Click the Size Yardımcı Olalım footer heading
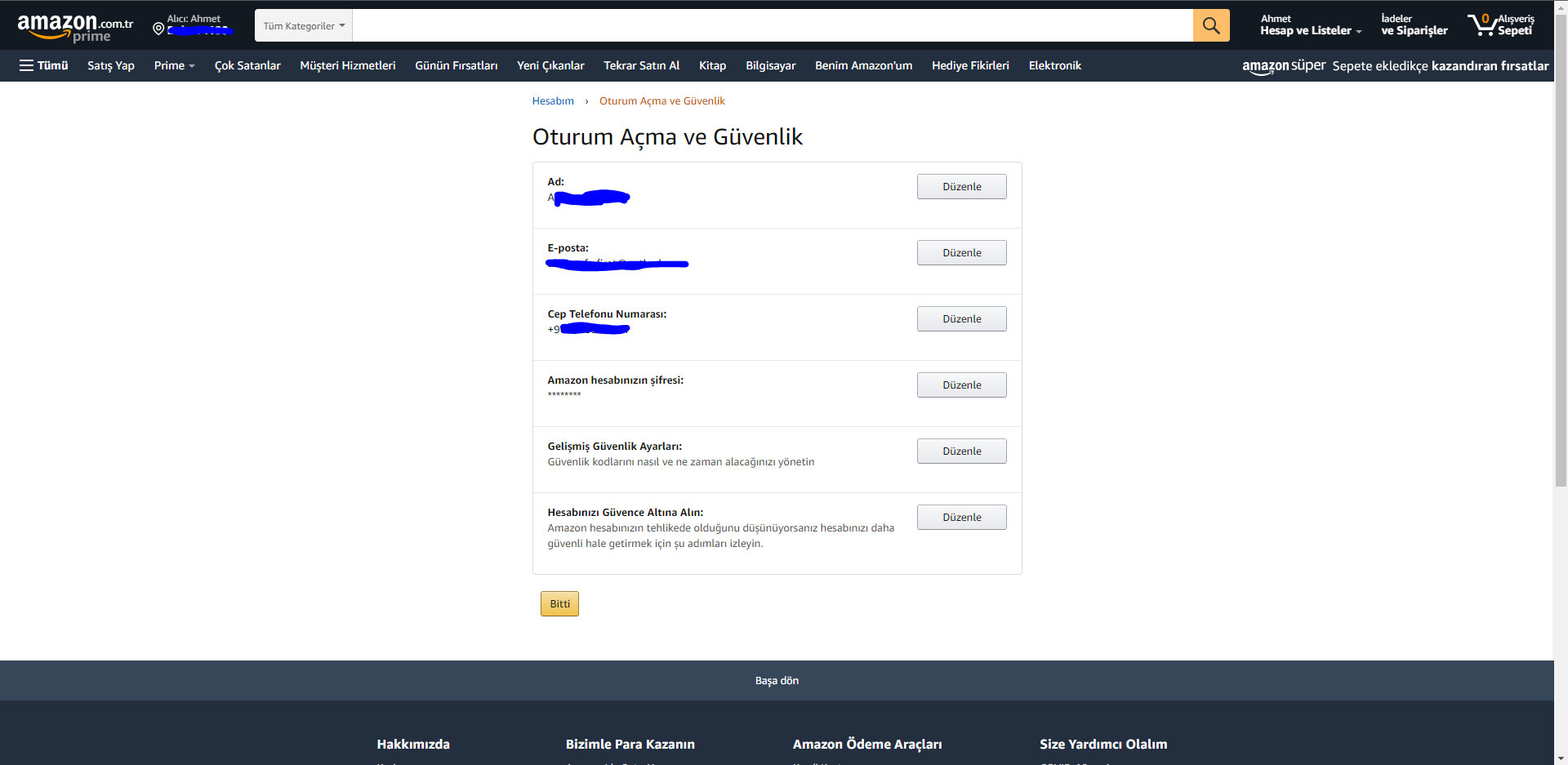The width and height of the screenshot is (1568, 765). pyautogui.click(x=1103, y=745)
